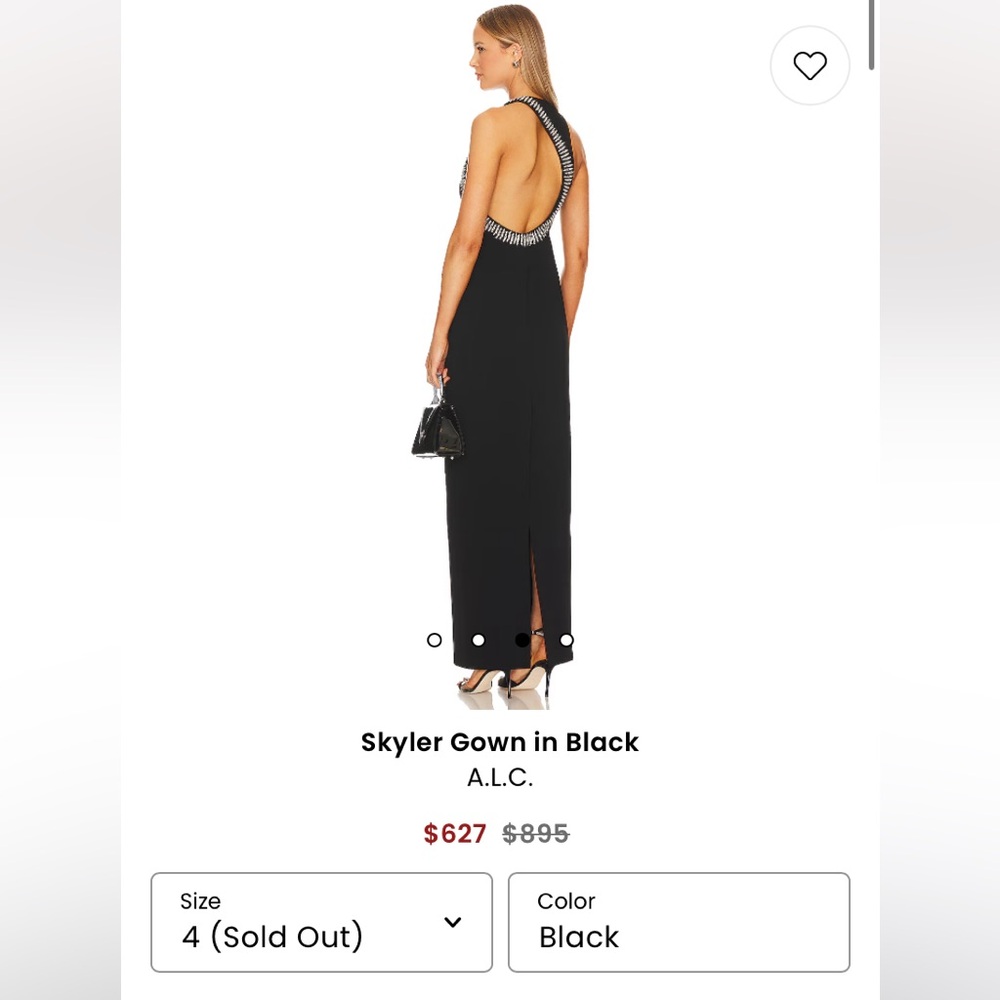Favorite the gown using the heart icon

810,65
